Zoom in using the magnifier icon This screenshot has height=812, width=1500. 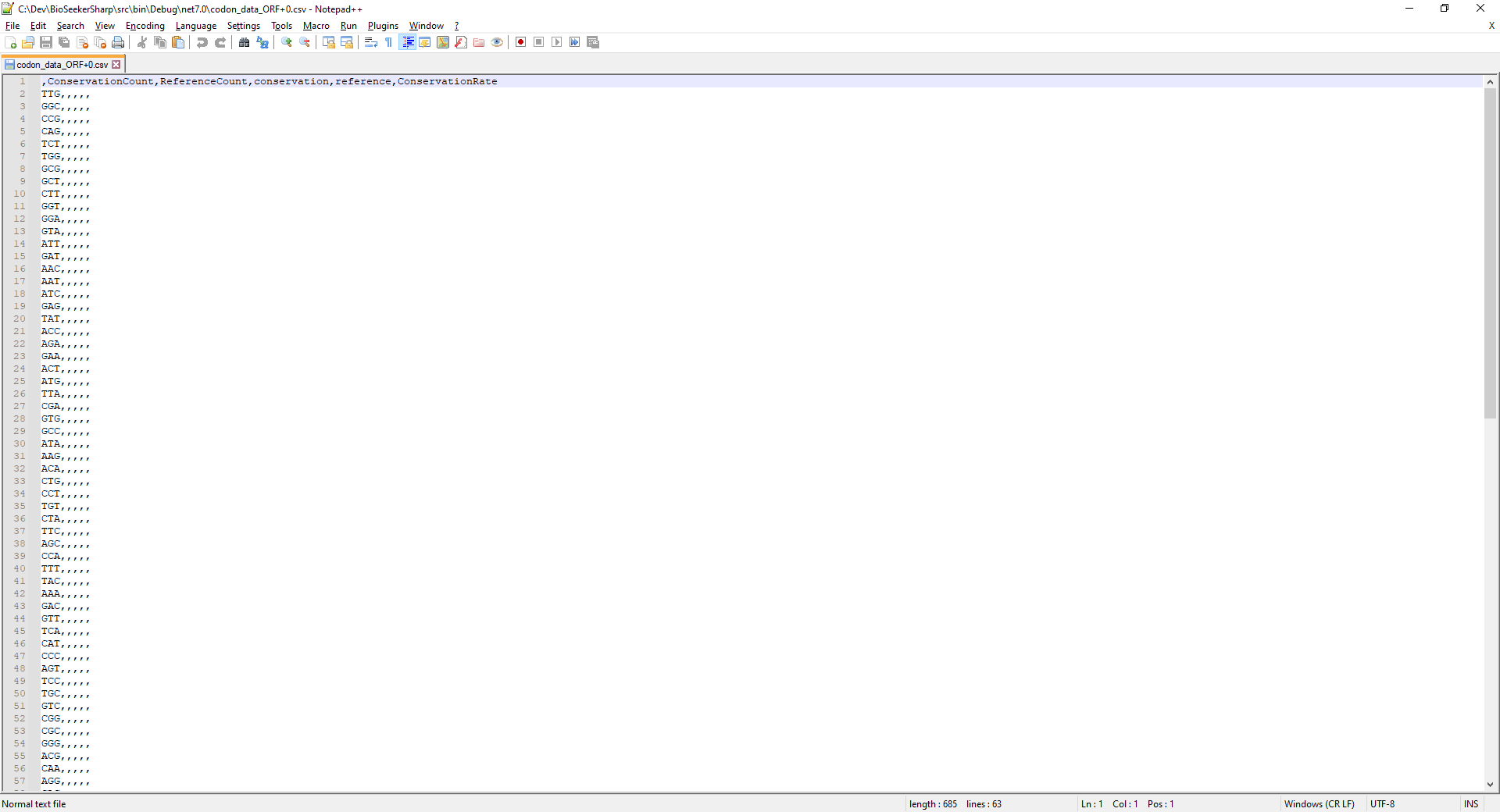pos(286,42)
